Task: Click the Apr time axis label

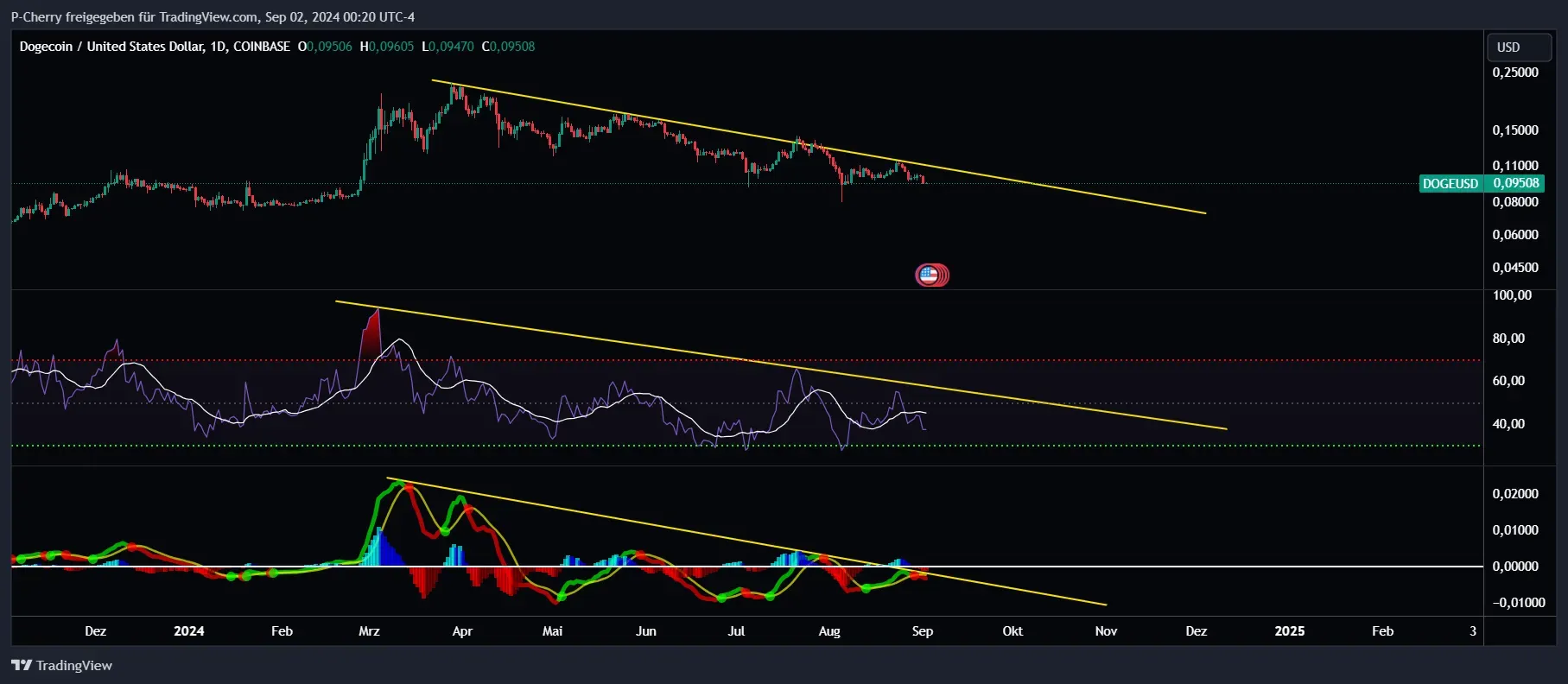Action: [462, 631]
